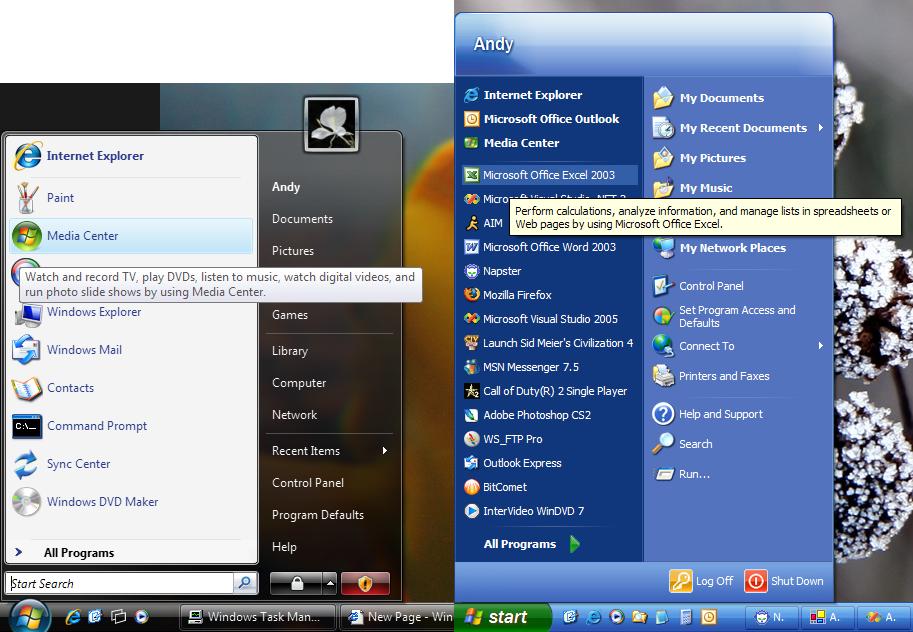Open Printers and Faxes
The width and height of the screenshot is (913, 632).
coord(724,376)
